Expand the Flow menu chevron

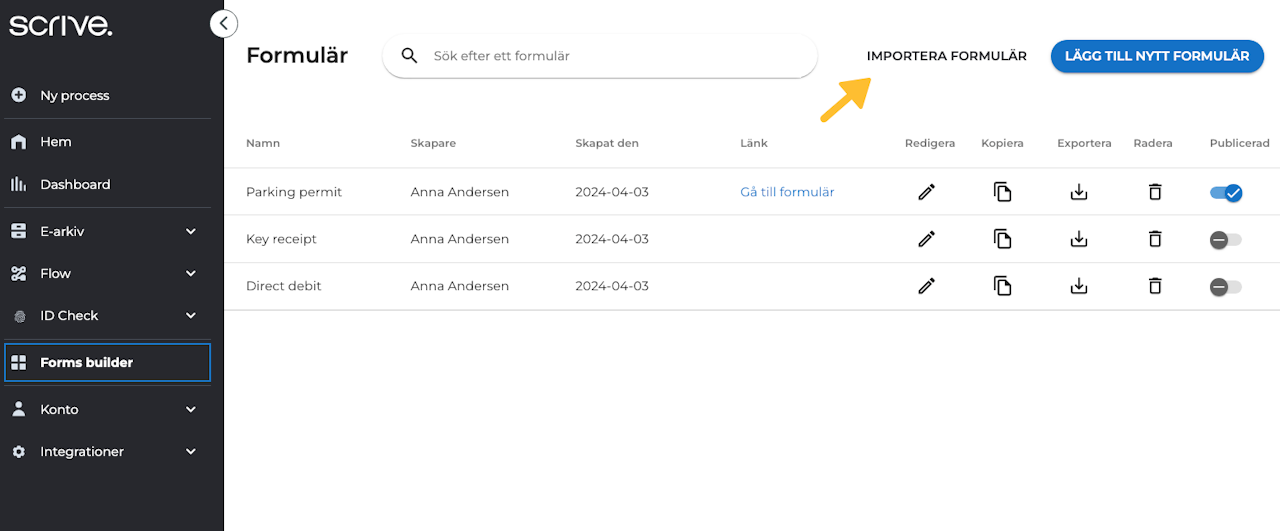point(191,273)
